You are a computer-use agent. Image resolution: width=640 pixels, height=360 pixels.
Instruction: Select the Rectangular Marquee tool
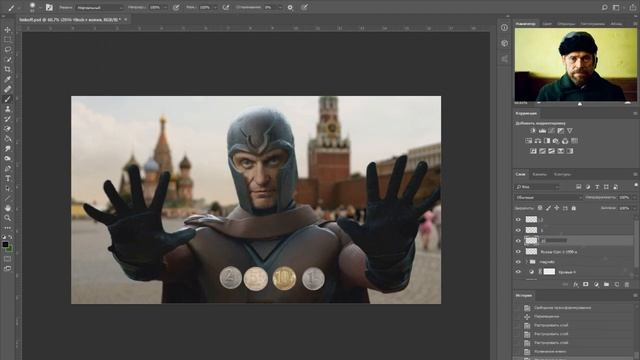coord(8,40)
